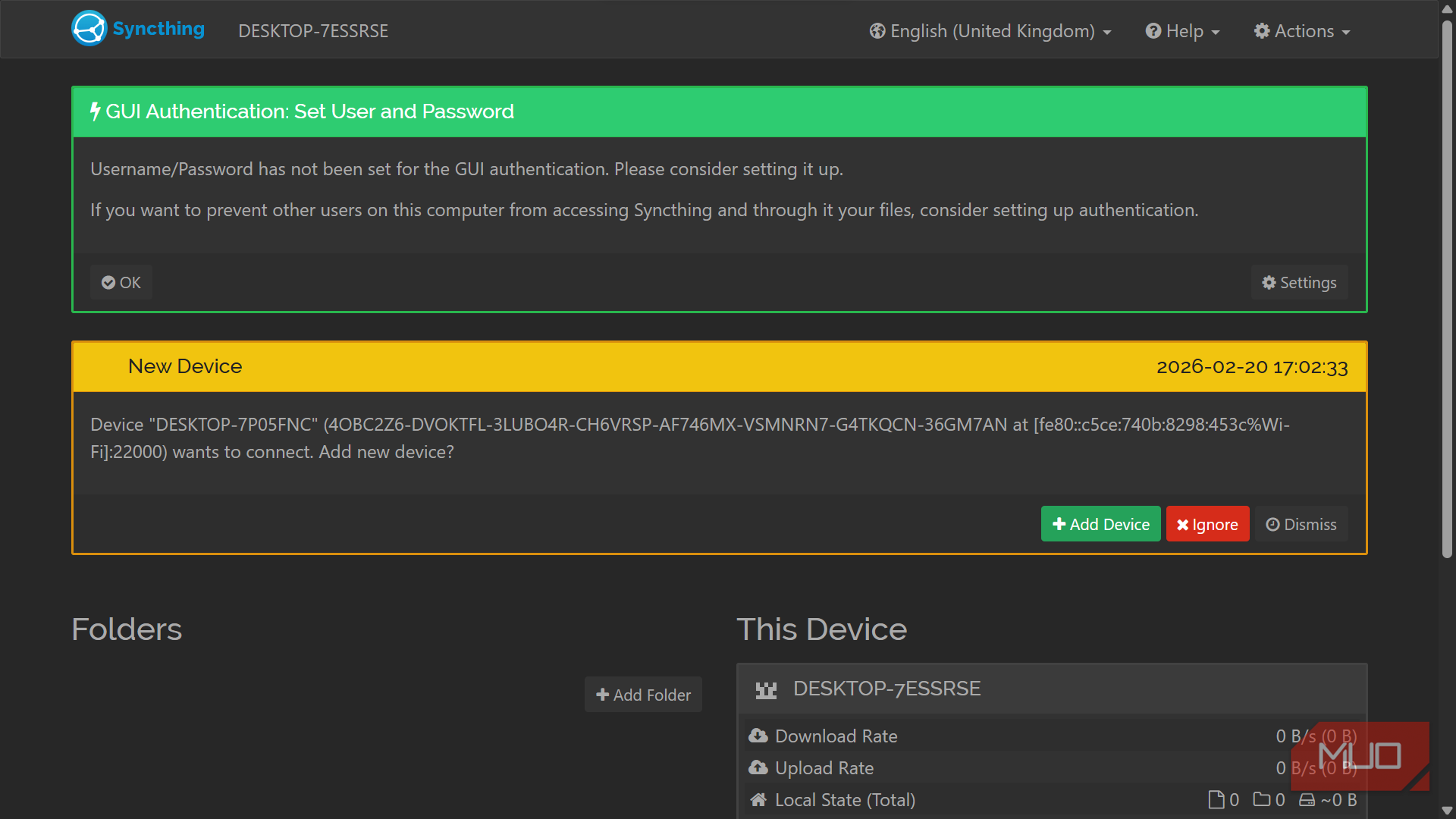Click the lightning bolt icon in authentication header
Screen dimensions: 1456x819
(95, 111)
